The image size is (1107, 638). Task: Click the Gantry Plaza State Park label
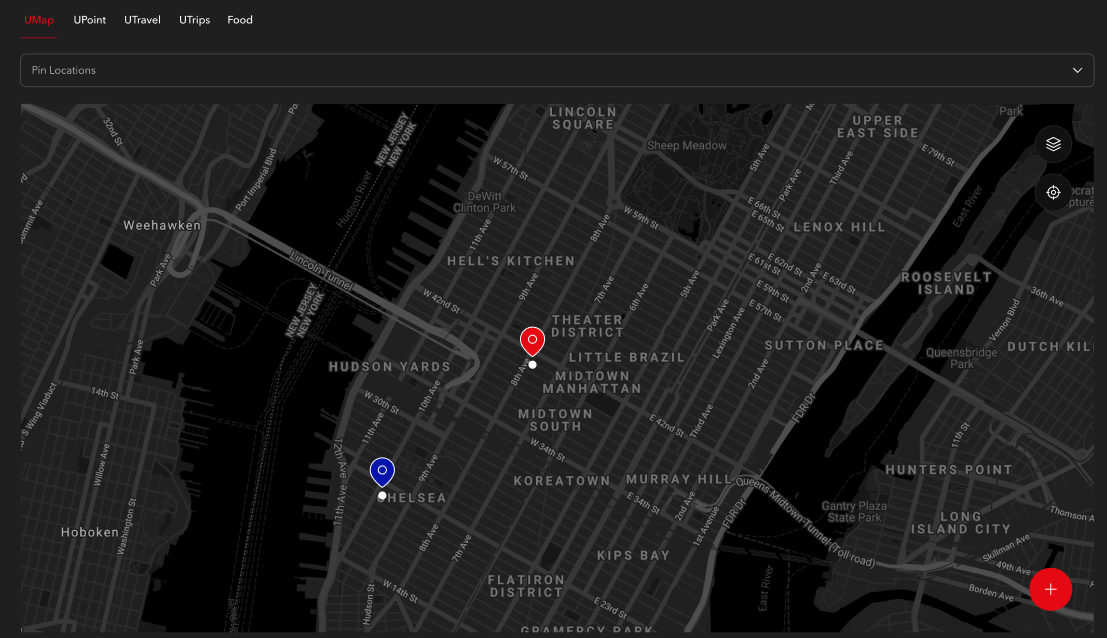pos(854,512)
